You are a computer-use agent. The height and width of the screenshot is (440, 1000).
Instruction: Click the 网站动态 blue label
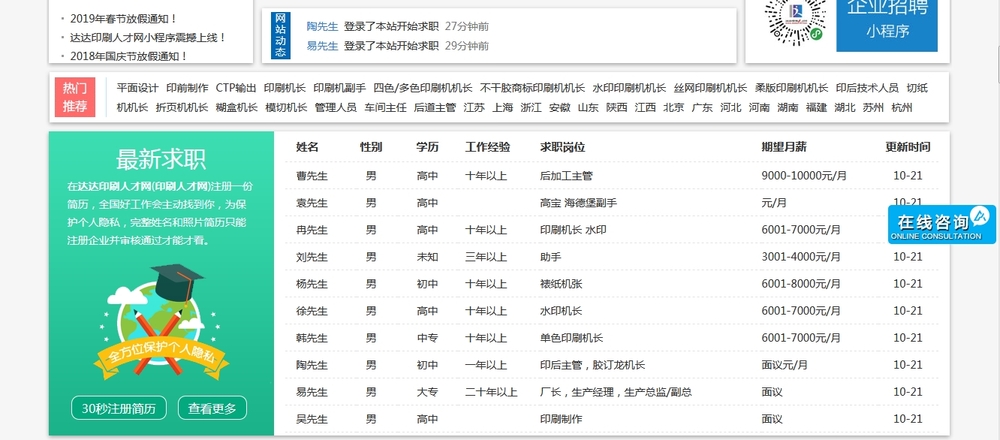pos(281,36)
